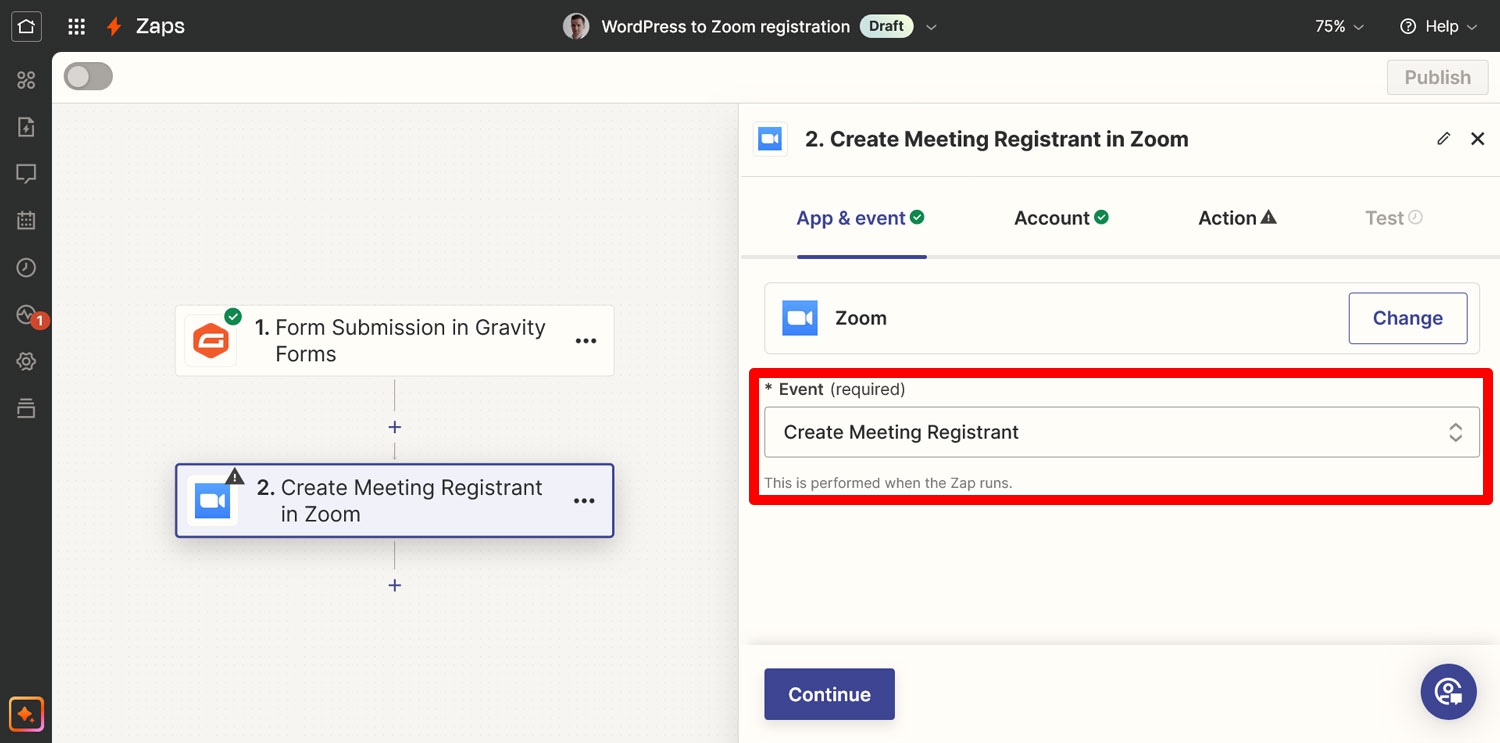Open the Zapier home icon
Viewport: 1500px width, 743px height.
(26, 26)
